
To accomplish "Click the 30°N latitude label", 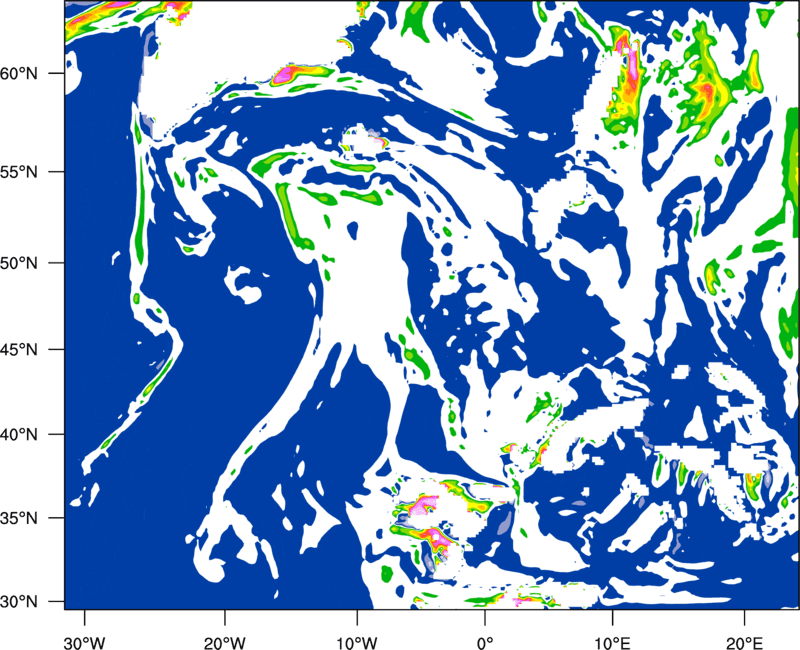I will click(x=19, y=602).
